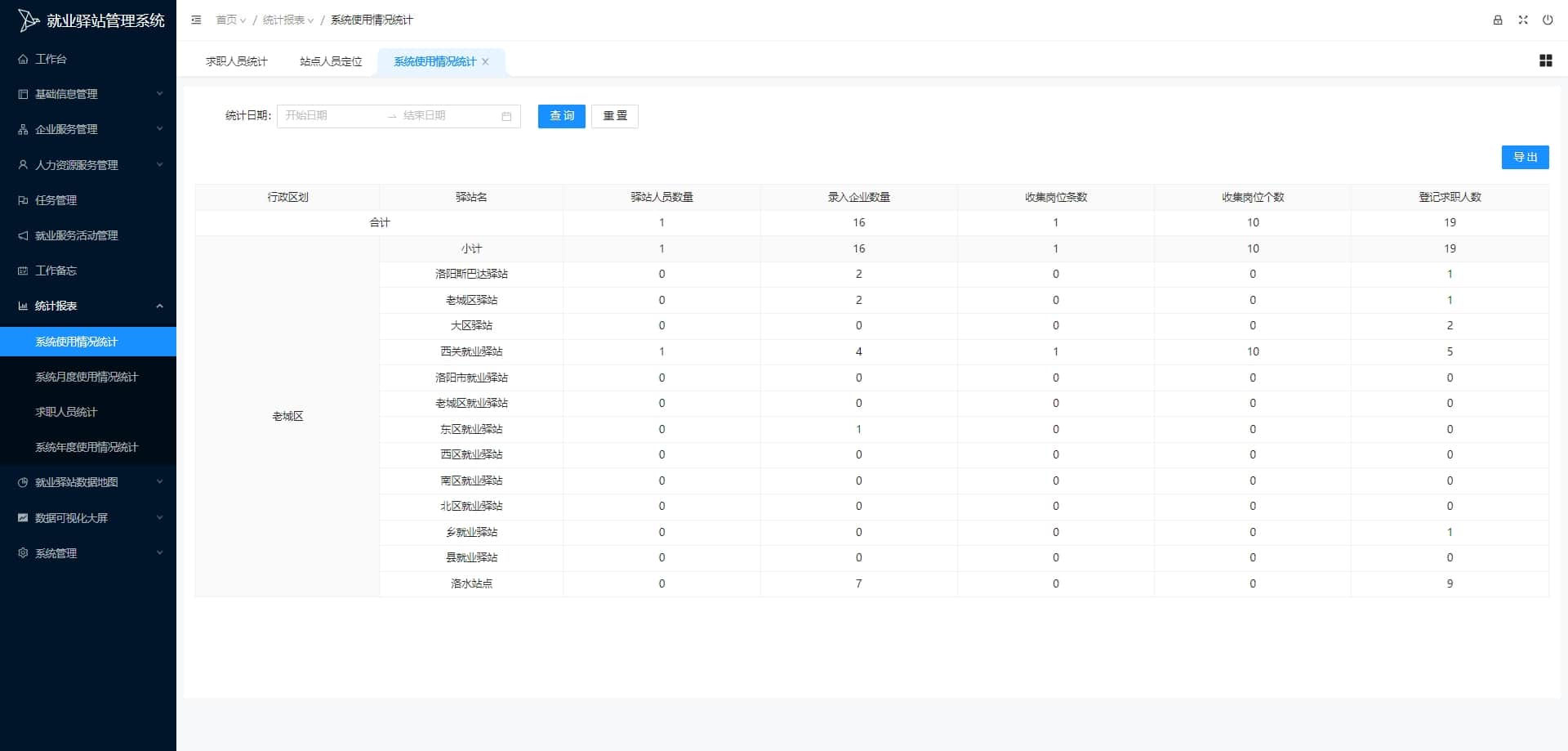
Task: Click the 人力资源服务管理 person icon
Action: [23, 164]
